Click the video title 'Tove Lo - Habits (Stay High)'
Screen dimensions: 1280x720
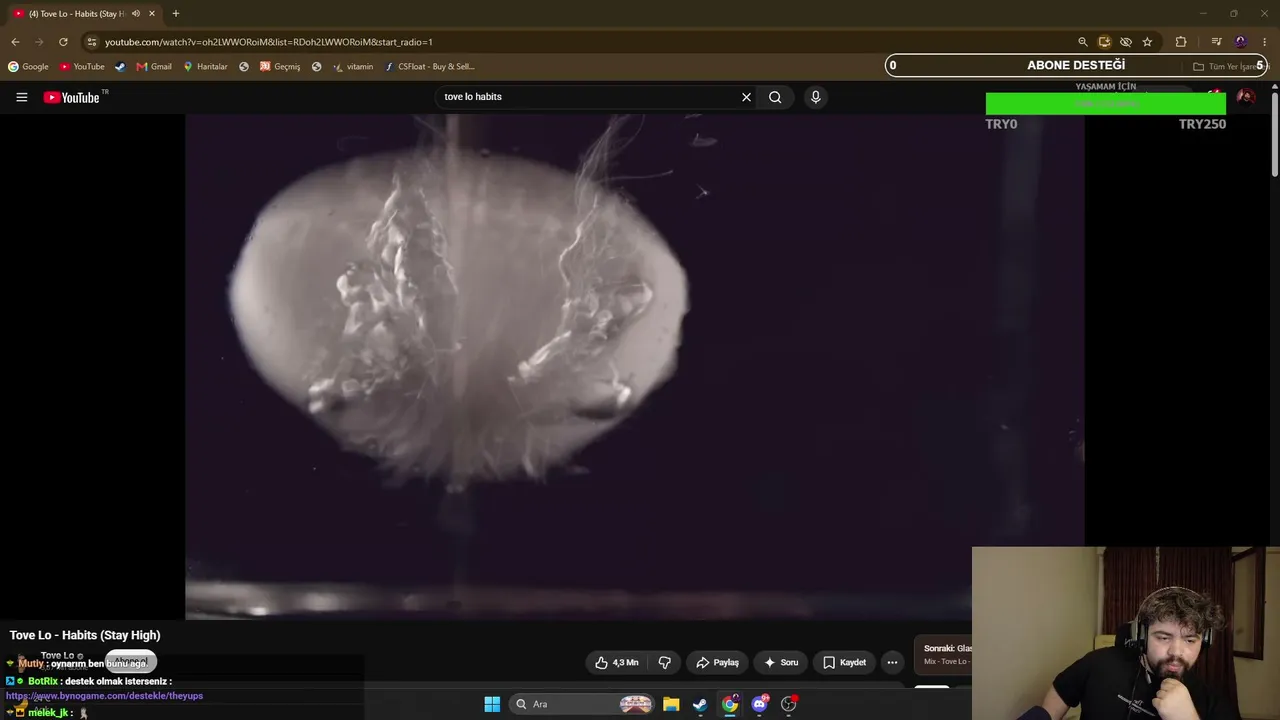tap(85, 635)
